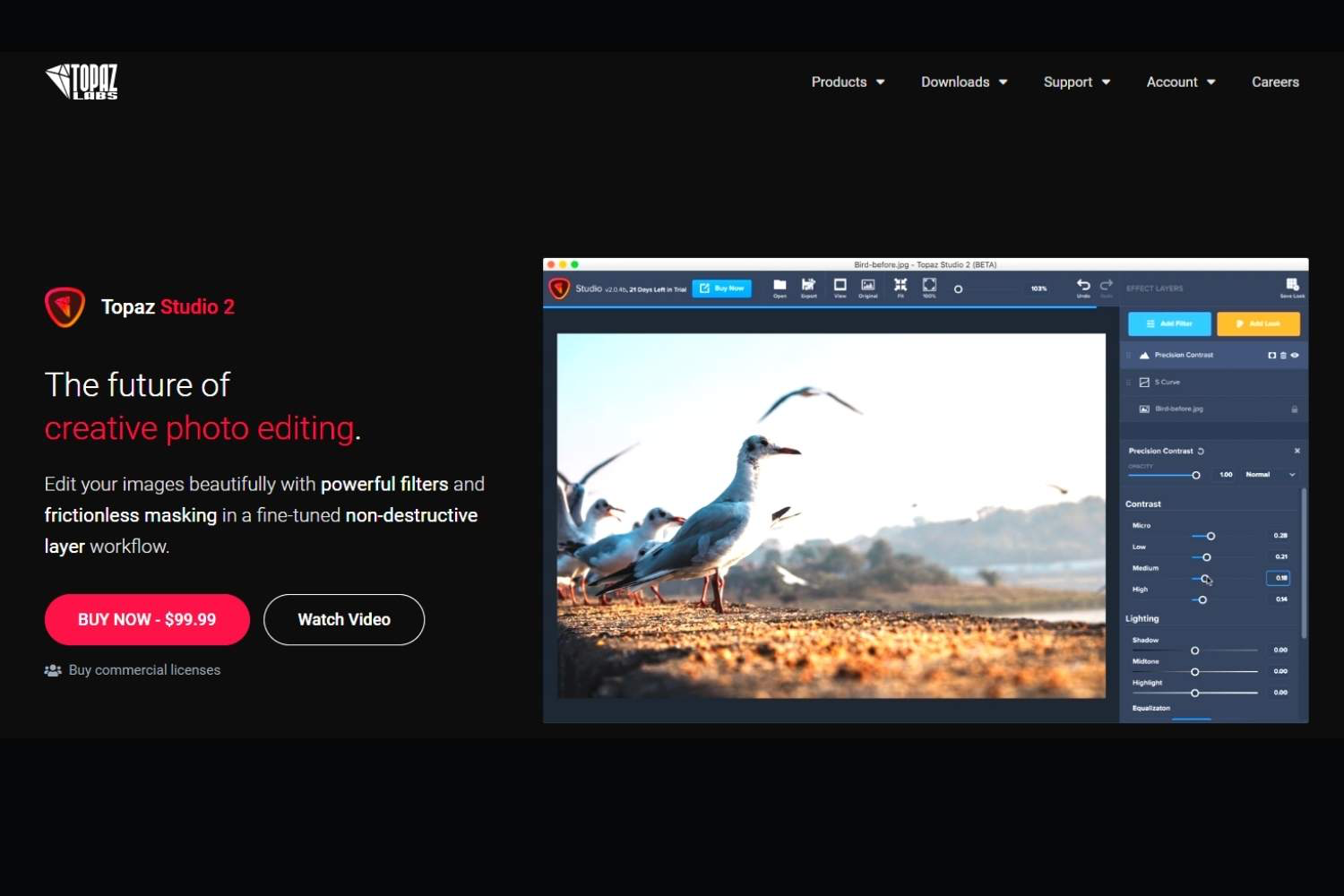Select the Bird-before.jpg layer row
The width and height of the screenshot is (1344, 896).
1212,409
